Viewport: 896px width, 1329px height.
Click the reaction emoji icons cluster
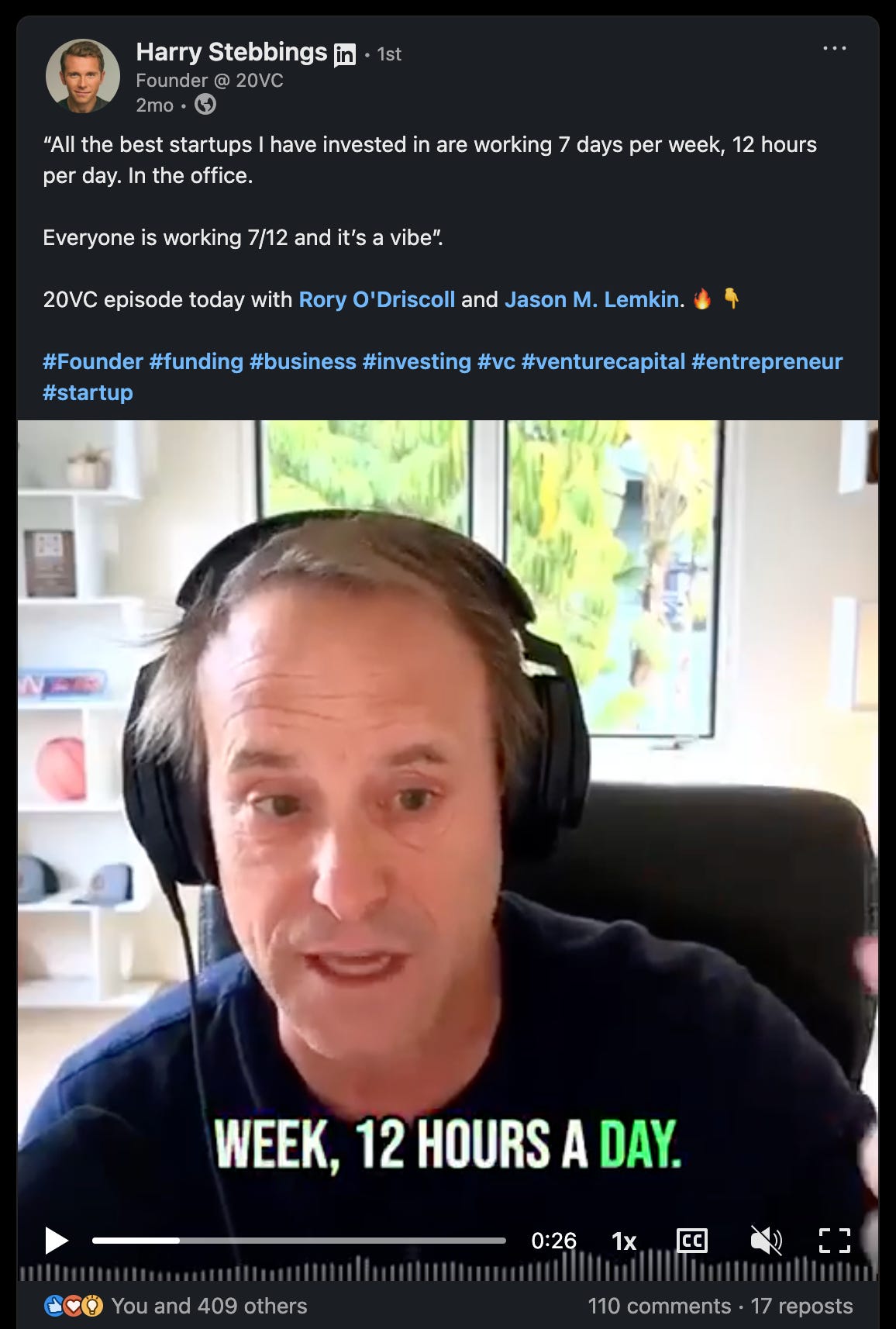74,1306
